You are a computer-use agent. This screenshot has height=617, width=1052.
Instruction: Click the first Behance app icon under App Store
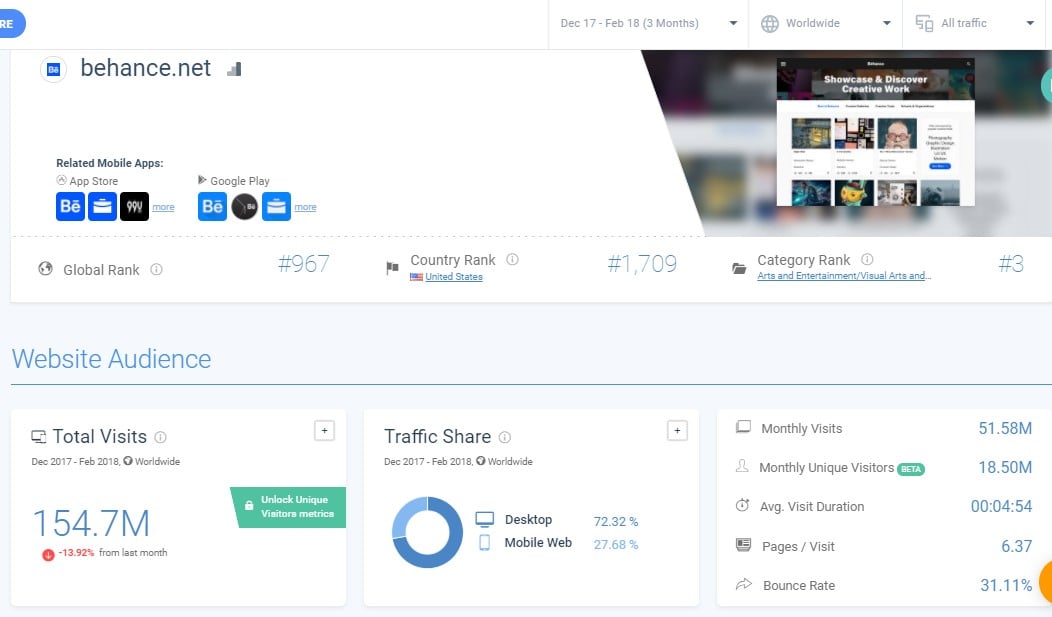click(71, 207)
